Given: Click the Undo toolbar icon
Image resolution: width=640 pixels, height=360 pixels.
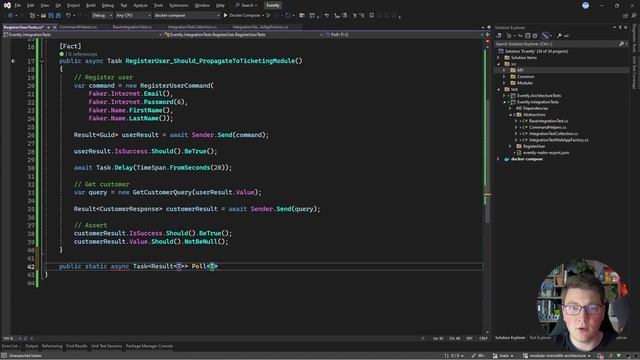Looking at the screenshot, I should tap(68, 16).
